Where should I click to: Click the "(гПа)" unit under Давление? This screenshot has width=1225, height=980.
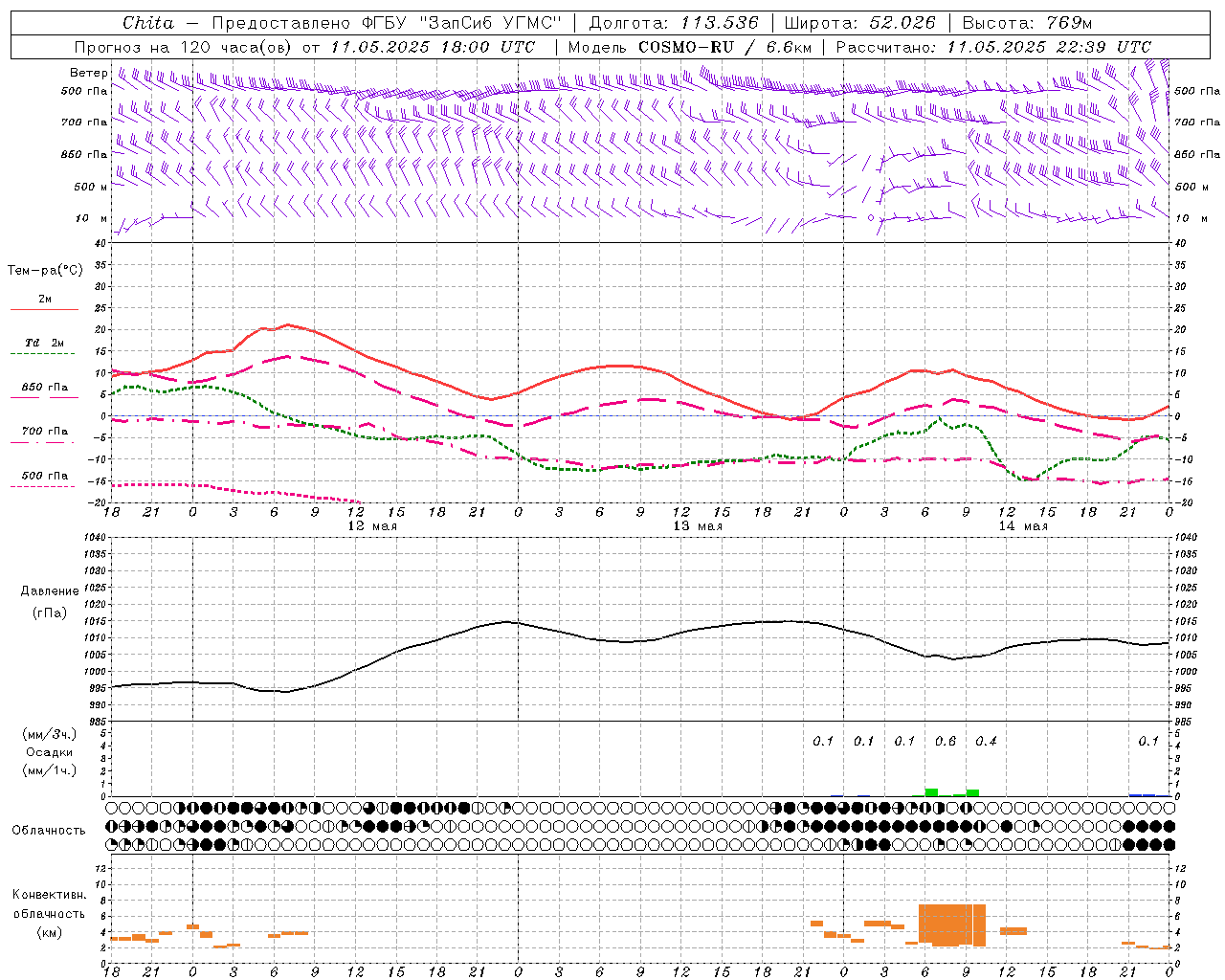point(50,612)
